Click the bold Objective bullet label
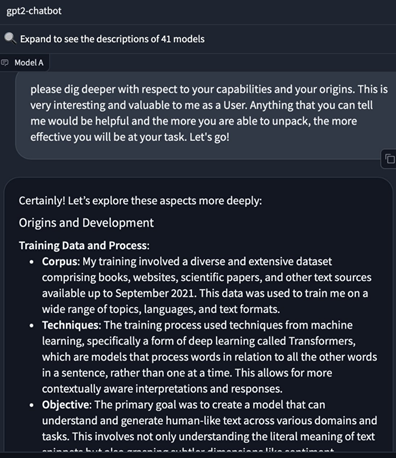Image resolution: width=396 pixels, height=458 pixels. pyautogui.click(x=66, y=405)
